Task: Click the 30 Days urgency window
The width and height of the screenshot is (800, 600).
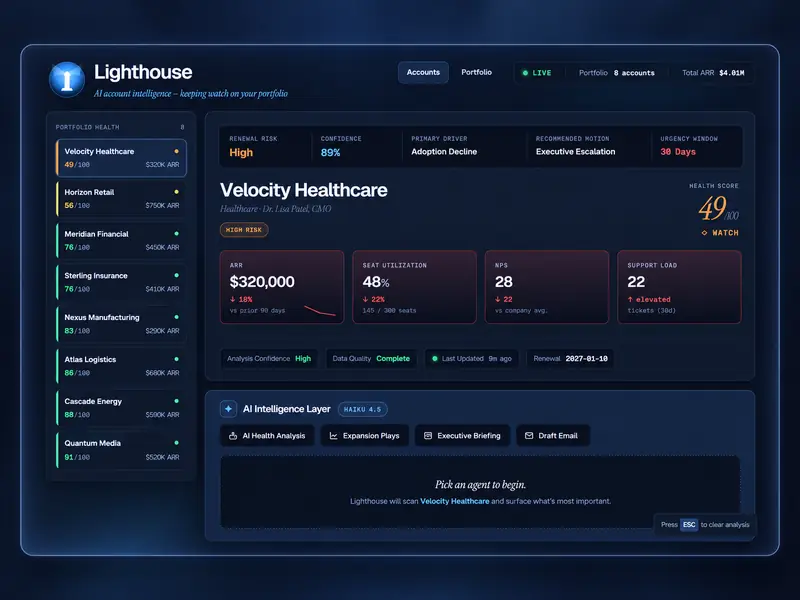Action: [x=678, y=152]
